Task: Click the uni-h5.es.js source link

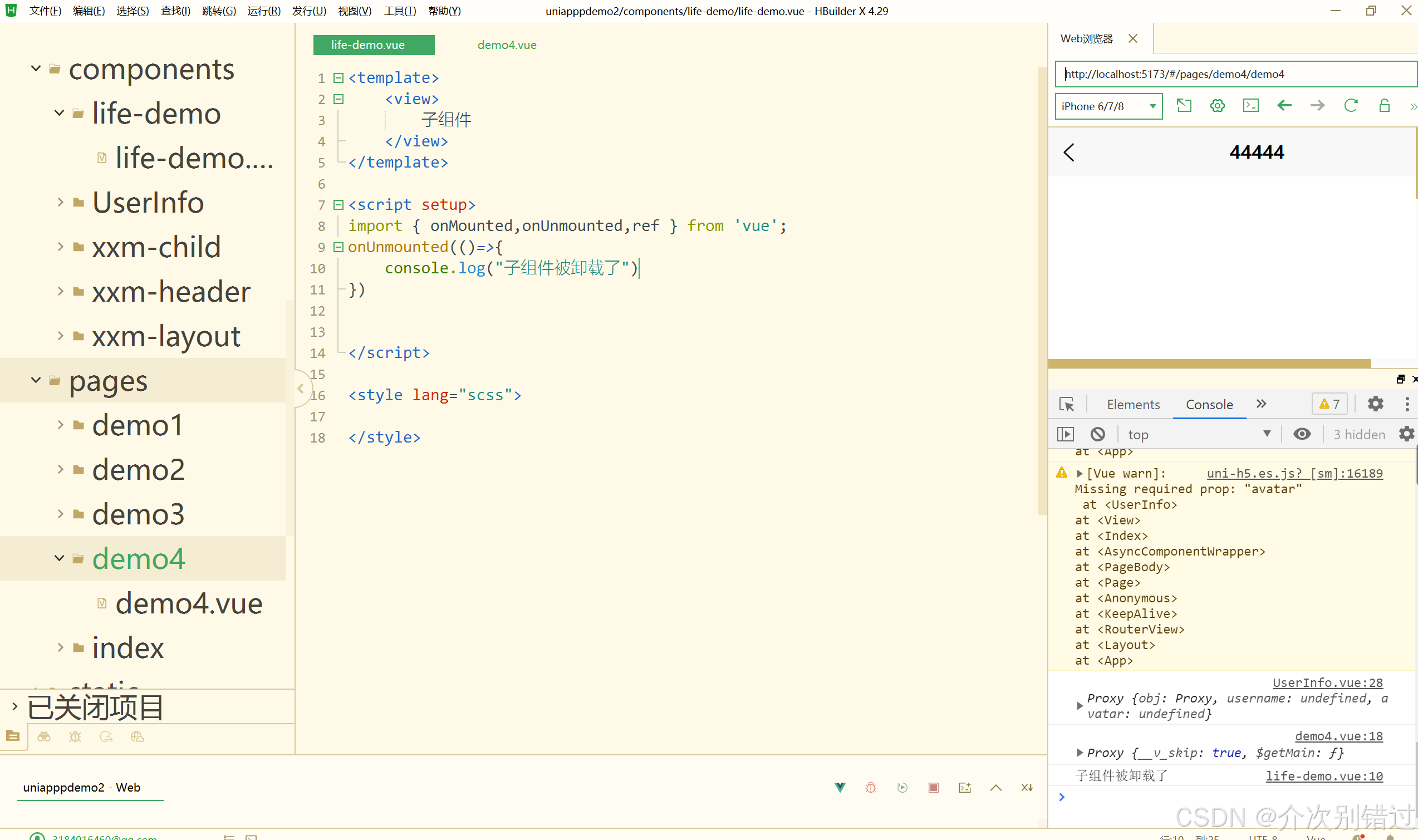Action: point(1294,473)
